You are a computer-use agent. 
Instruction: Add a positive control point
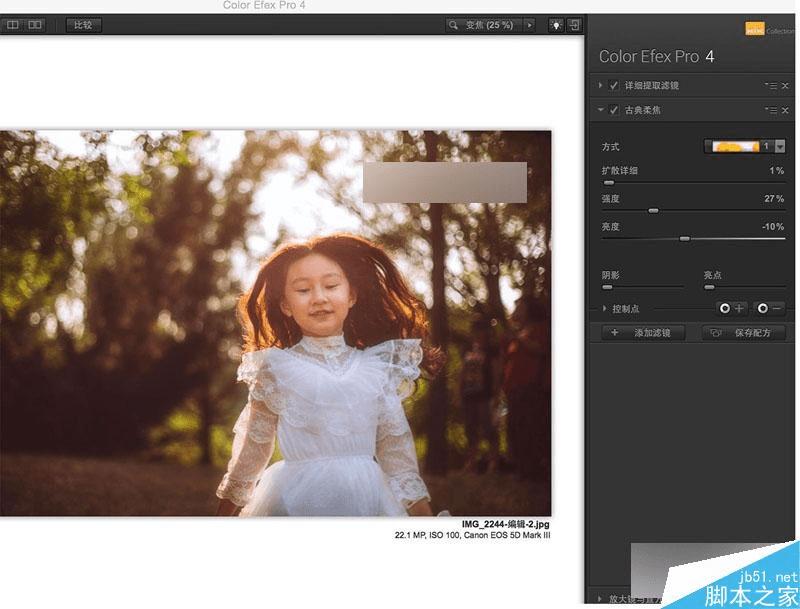click(732, 309)
